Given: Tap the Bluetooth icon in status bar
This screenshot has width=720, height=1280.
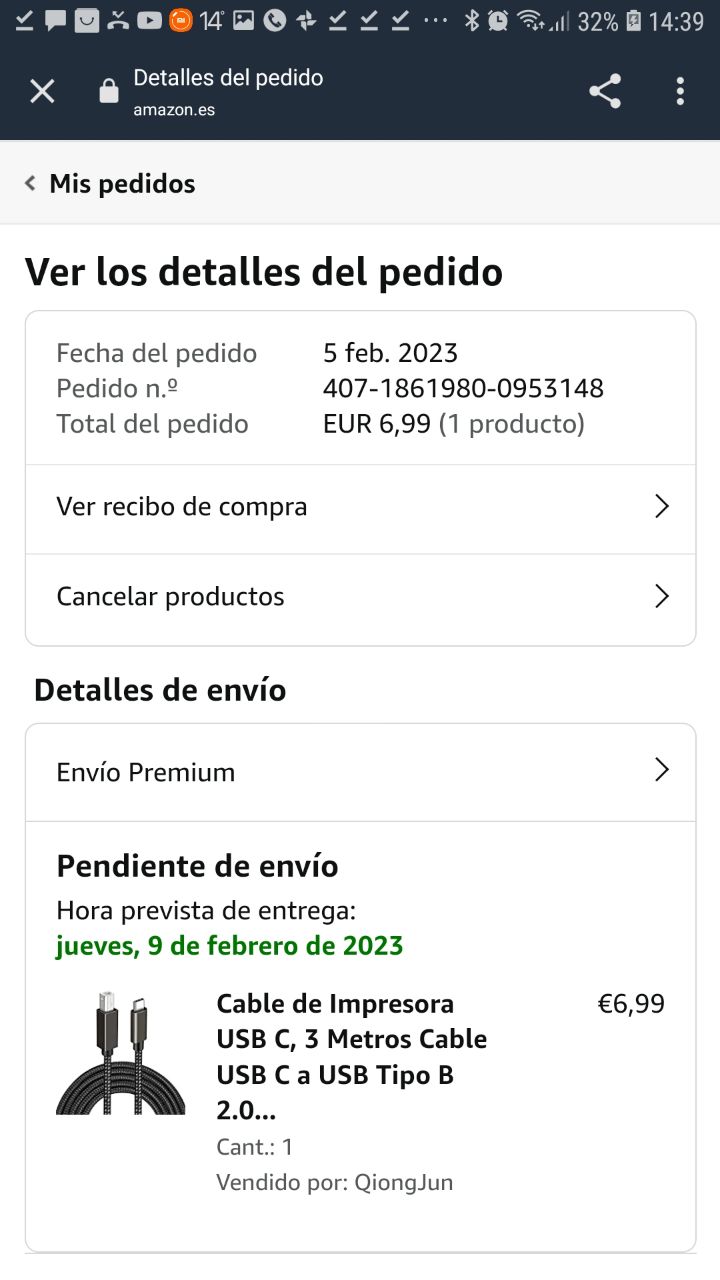Looking at the screenshot, I should tap(472, 20).
